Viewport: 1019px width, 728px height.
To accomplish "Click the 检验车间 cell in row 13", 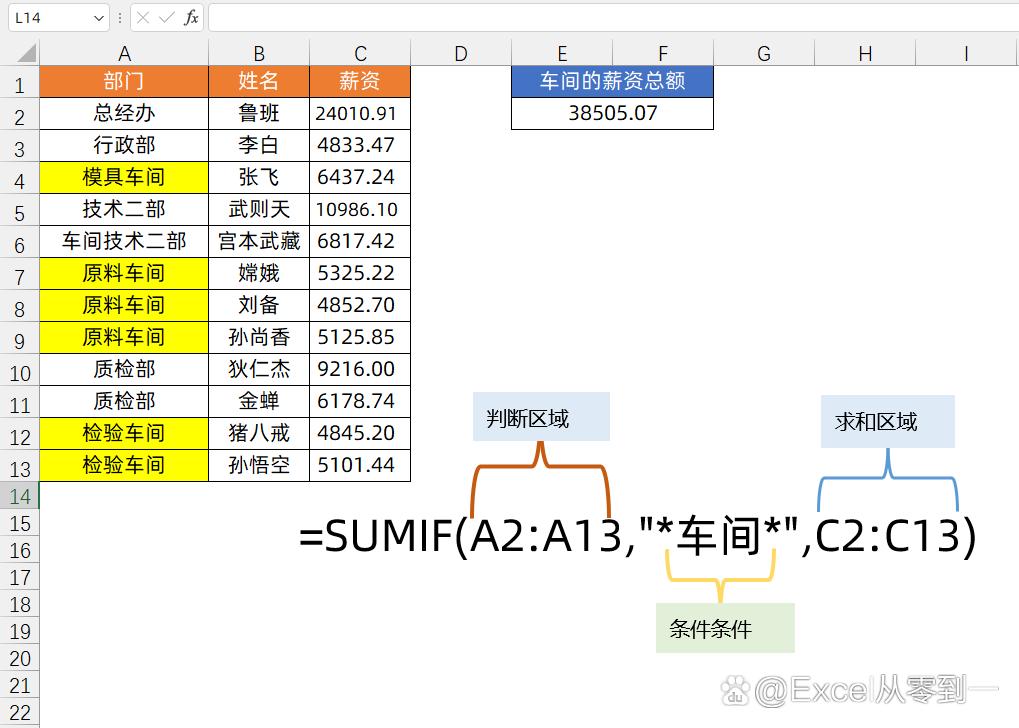I will 124,465.
